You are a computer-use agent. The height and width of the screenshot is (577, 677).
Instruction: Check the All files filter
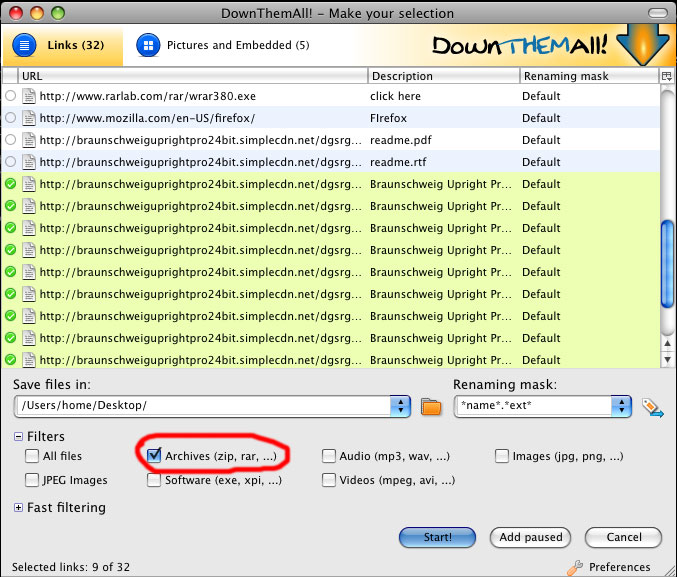tap(32, 456)
